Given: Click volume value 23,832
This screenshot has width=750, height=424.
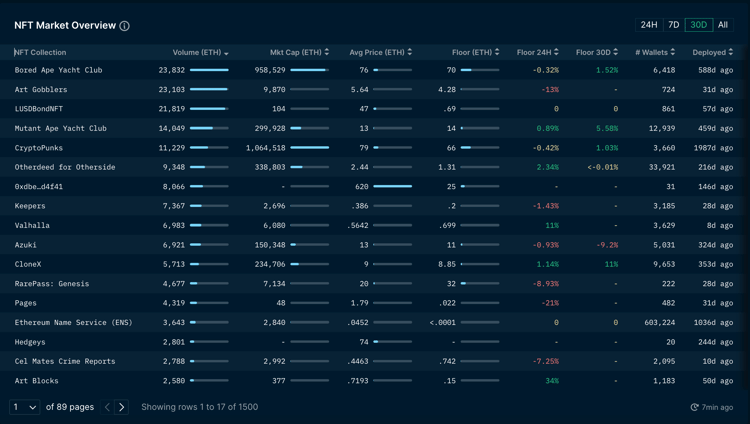Looking at the screenshot, I should tap(172, 70).
